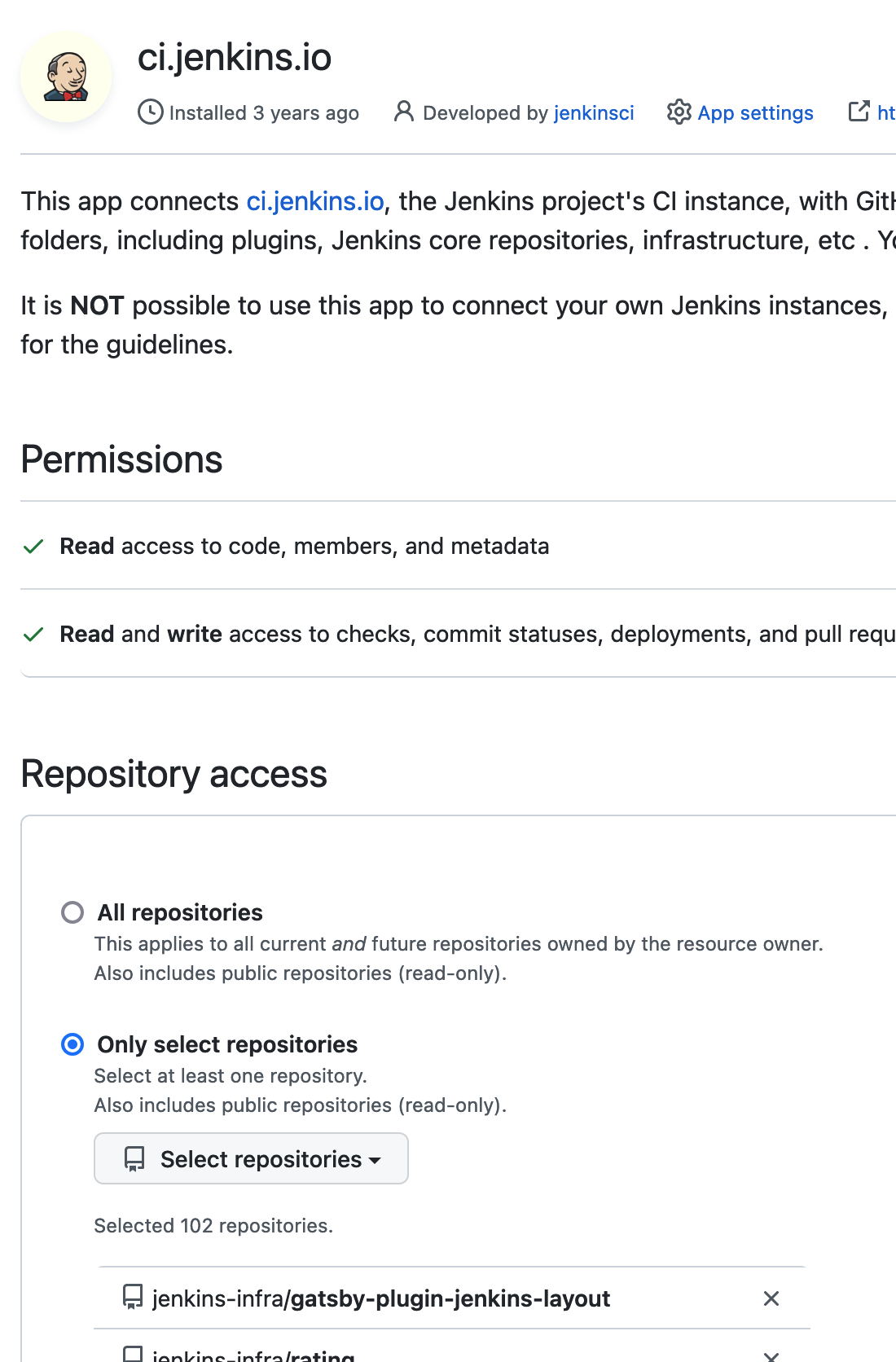Screen dimensions: 896x1362
Task: Open App settings
Action: pos(753,113)
